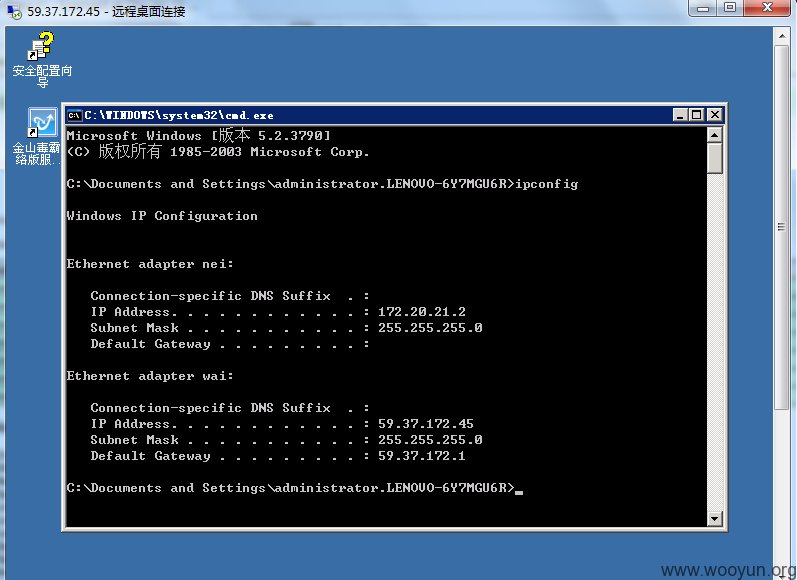The image size is (797, 580).
Task: Click the 'Microsoft Windows [版本 5.2.3790]' line
Action: coord(199,136)
